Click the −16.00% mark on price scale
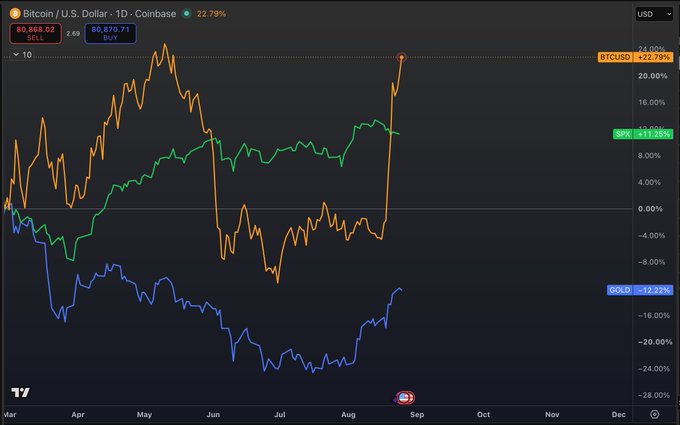 tap(654, 315)
